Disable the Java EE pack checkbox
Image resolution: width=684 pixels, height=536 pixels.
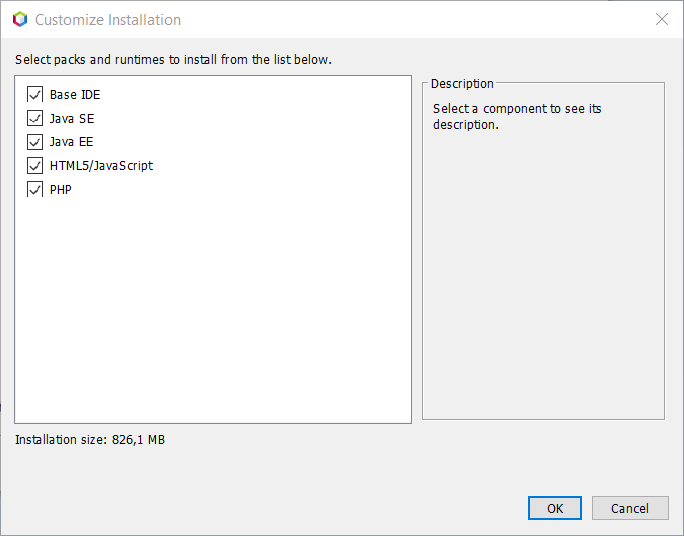click(35, 142)
